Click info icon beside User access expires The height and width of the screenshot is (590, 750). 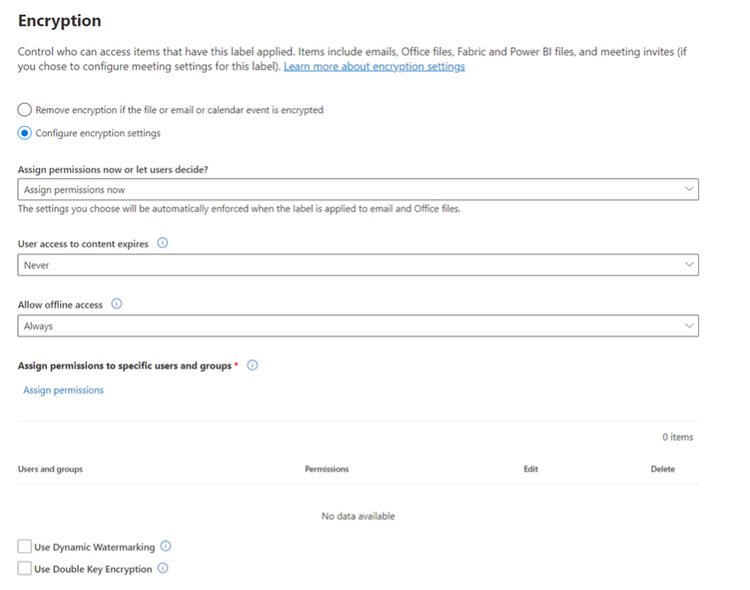163,243
